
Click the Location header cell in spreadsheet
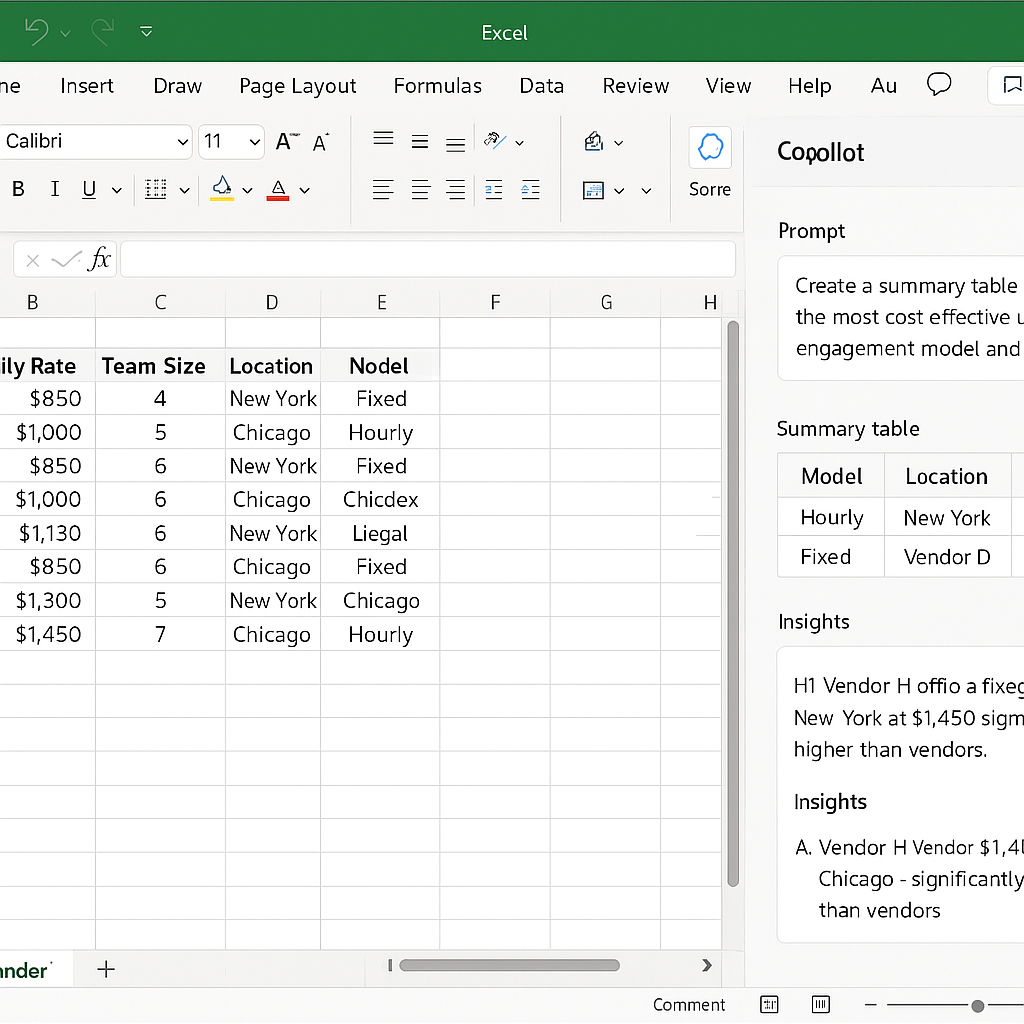point(272,366)
